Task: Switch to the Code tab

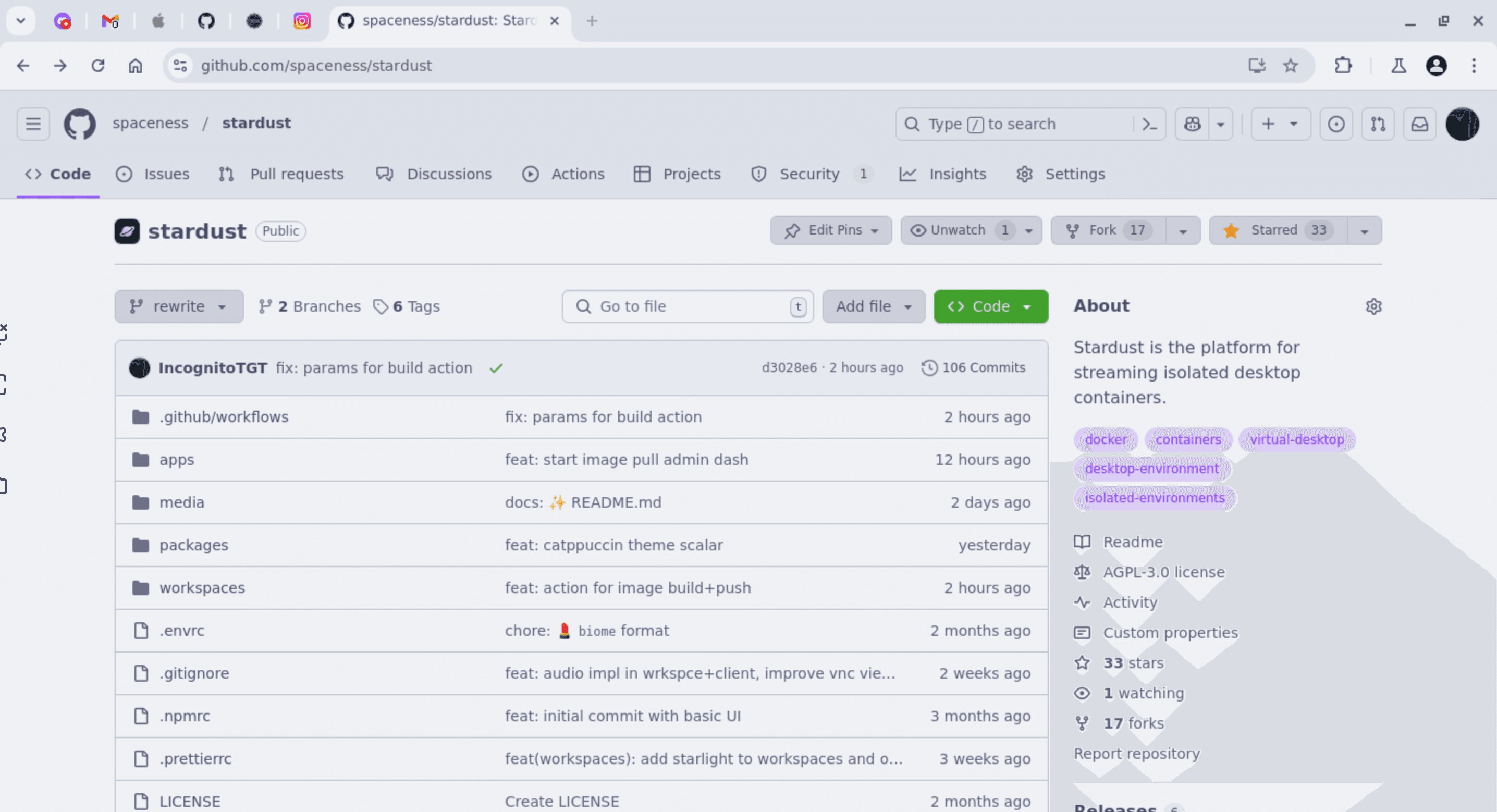Action: click(58, 174)
